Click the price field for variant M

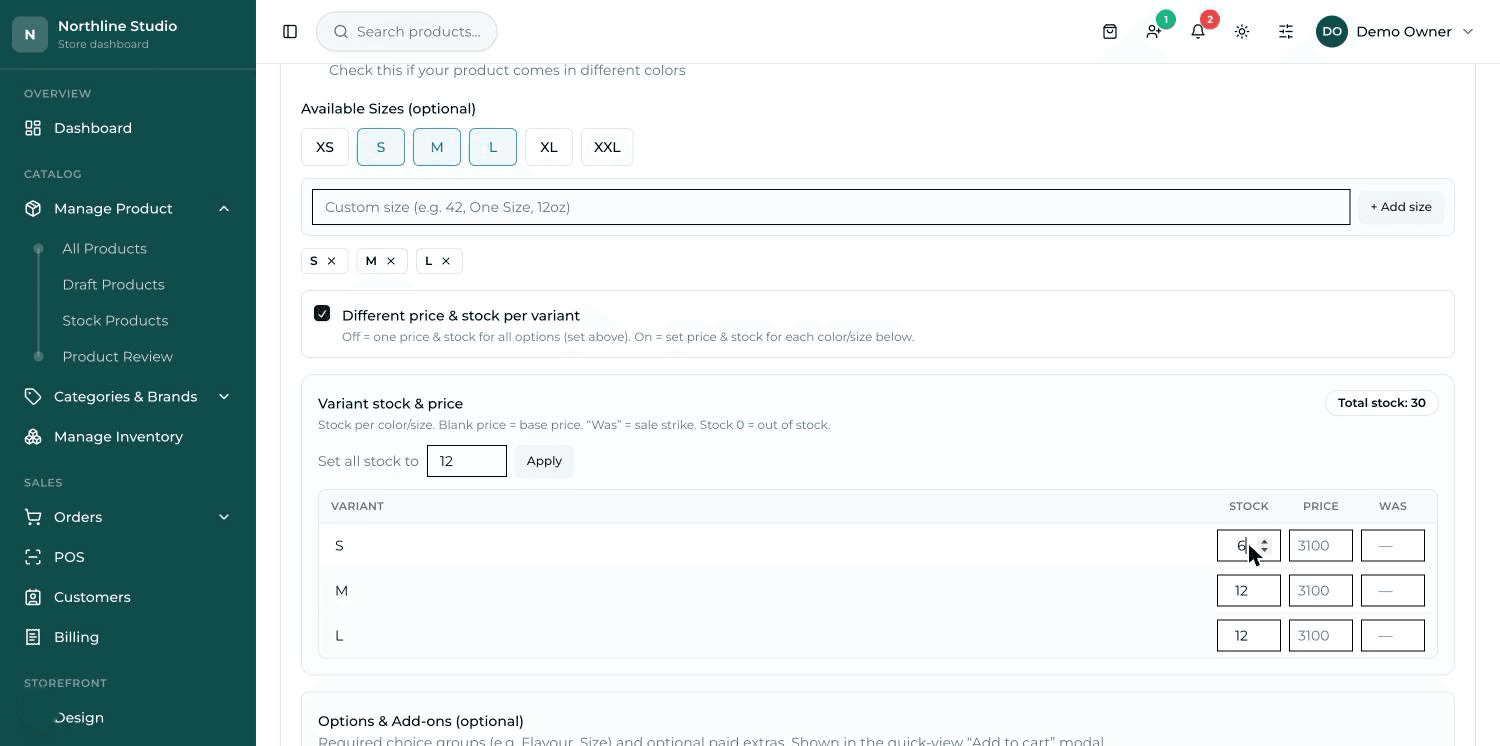tap(1321, 590)
